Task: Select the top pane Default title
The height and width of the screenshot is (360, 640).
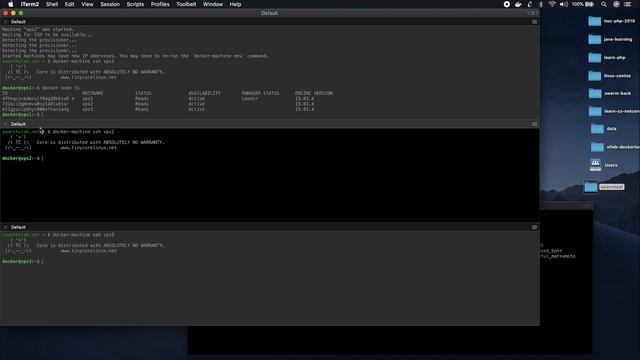Action: 18,22
